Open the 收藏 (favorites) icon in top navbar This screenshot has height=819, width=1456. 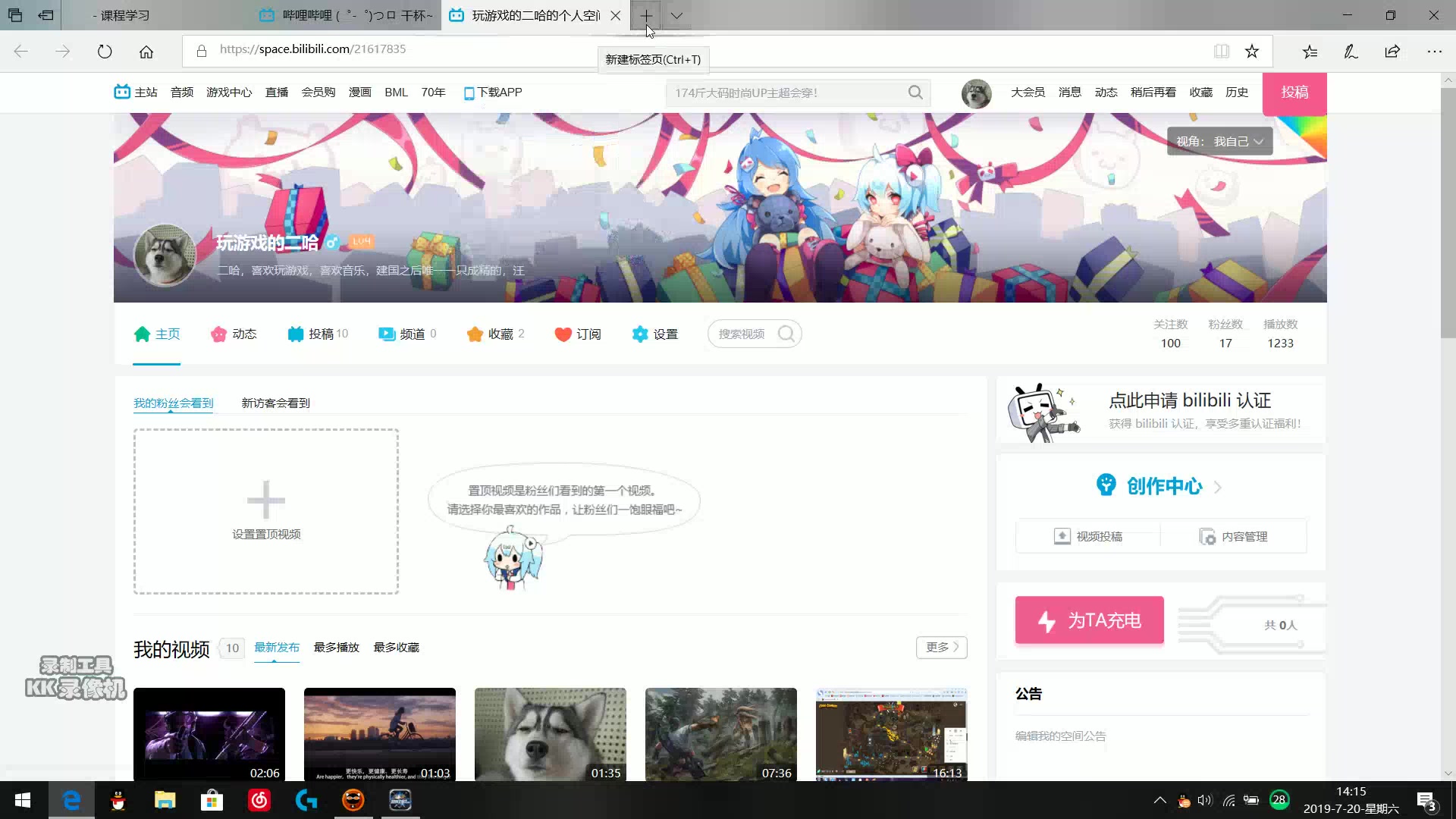pos(1200,92)
